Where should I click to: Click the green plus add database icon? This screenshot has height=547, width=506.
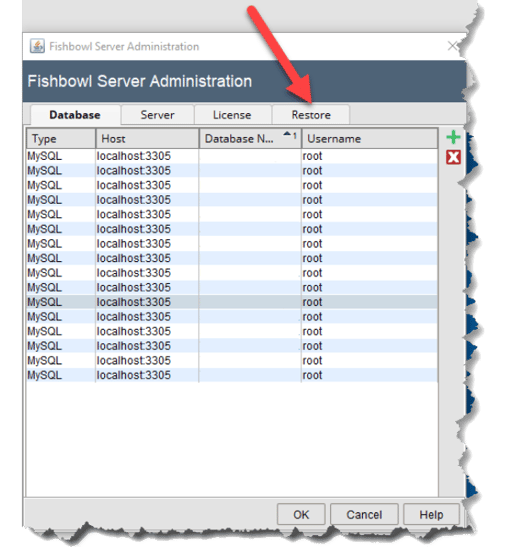tap(453, 137)
